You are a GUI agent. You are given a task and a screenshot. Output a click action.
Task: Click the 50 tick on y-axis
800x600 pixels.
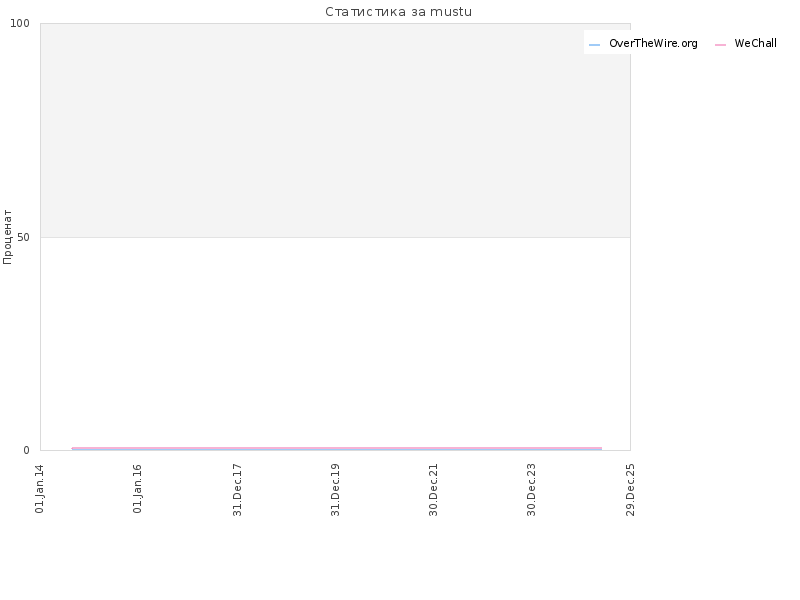[x=23, y=237]
